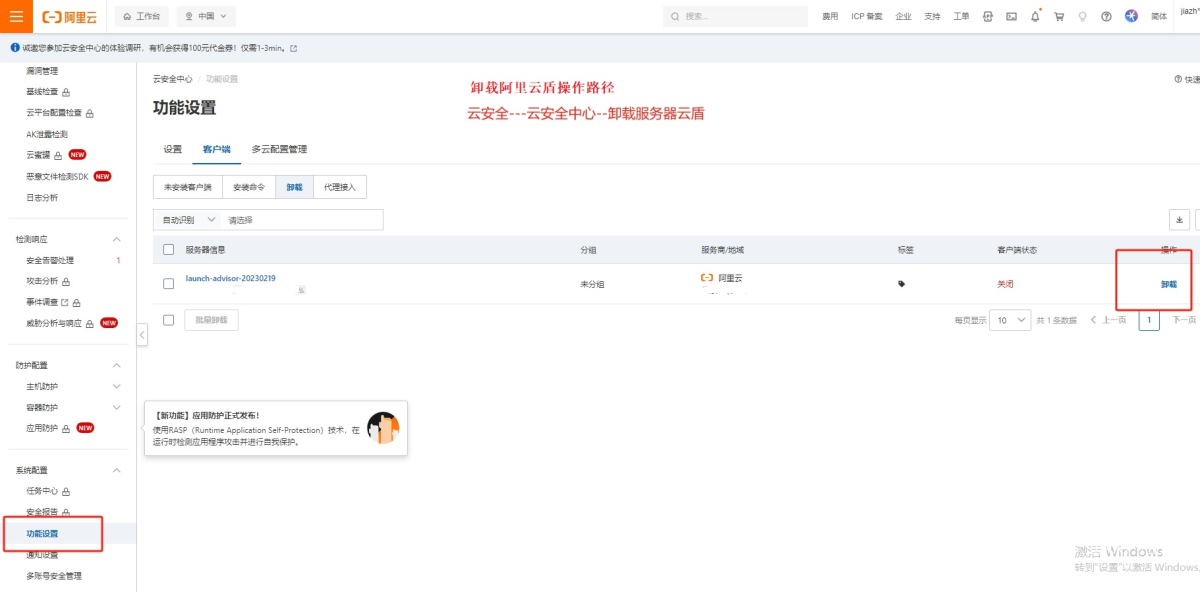1200x592 pixels.
Task: Switch to the 设置 tab
Action: point(173,149)
